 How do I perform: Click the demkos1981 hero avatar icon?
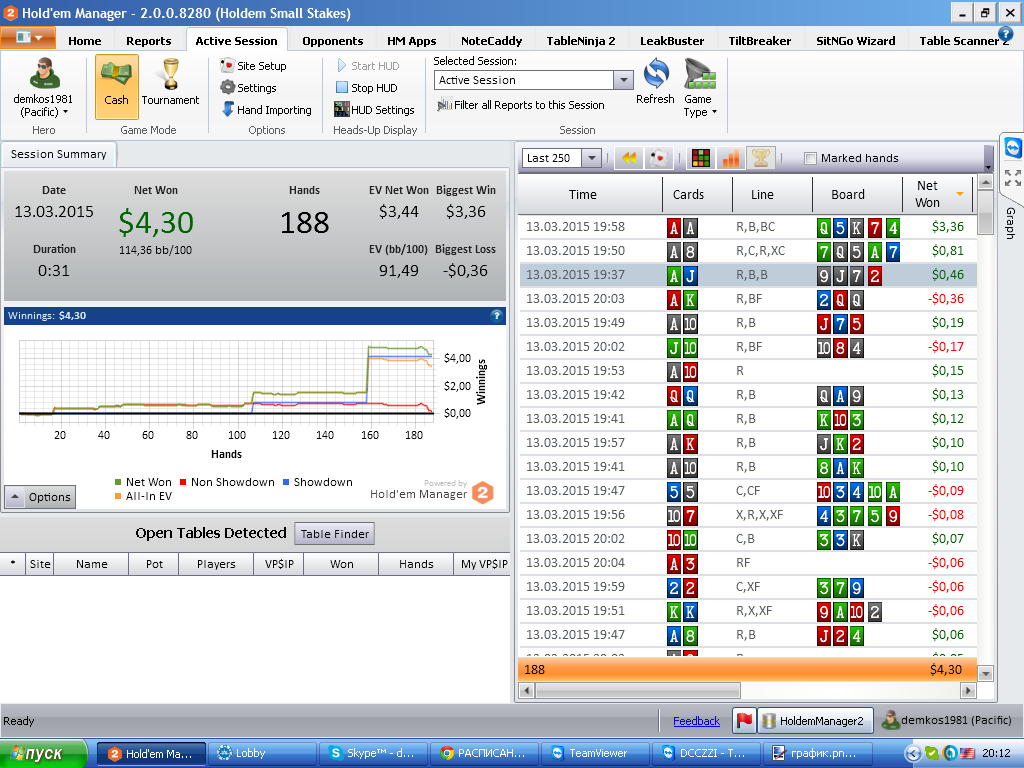[44, 73]
